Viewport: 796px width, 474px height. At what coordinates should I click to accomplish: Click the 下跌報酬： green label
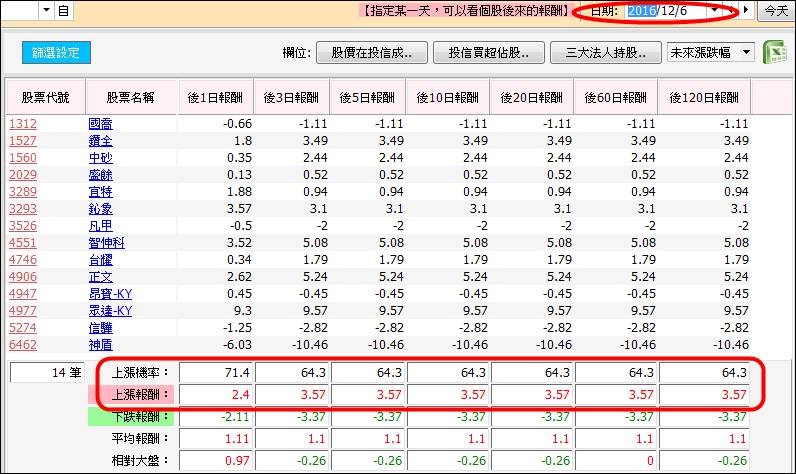[x=131, y=417]
